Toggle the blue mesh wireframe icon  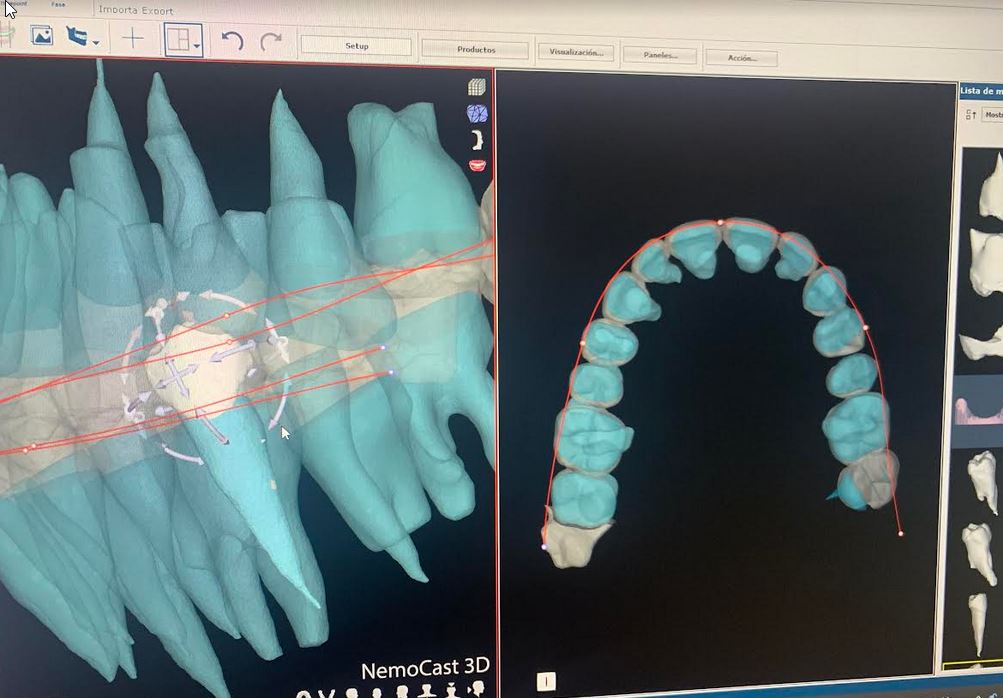click(477, 113)
